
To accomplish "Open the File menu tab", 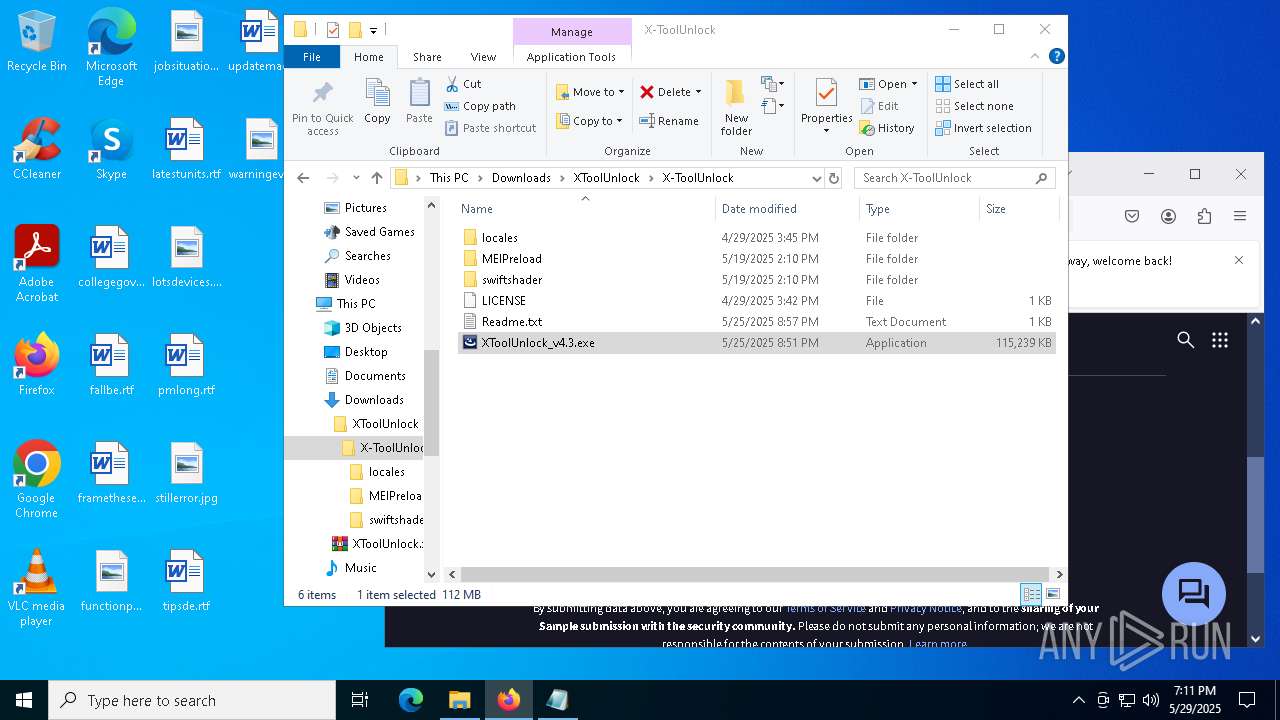I will [x=312, y=57].
